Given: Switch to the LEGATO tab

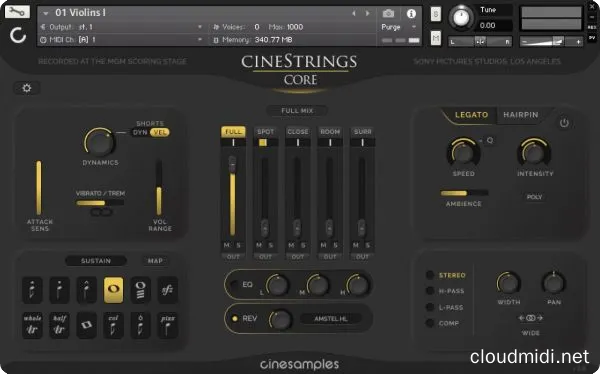Looking at the screenshot, I should coord(471,115).
